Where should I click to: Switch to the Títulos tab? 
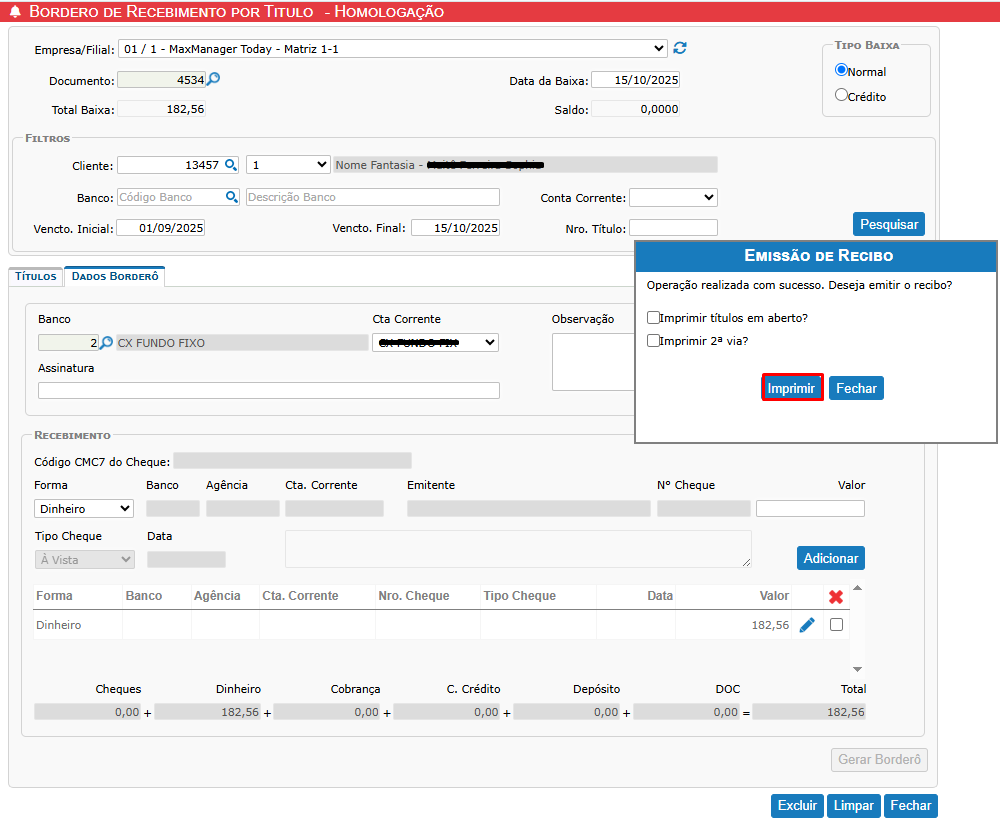[36, 276]
